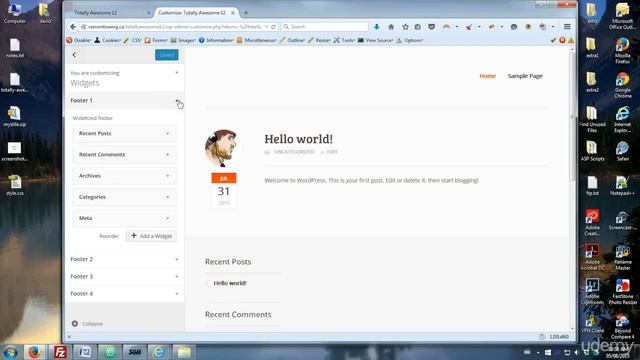Expand the Footer 3 section
The width and height of the screenshot is (640, 360).
[124, 276]
